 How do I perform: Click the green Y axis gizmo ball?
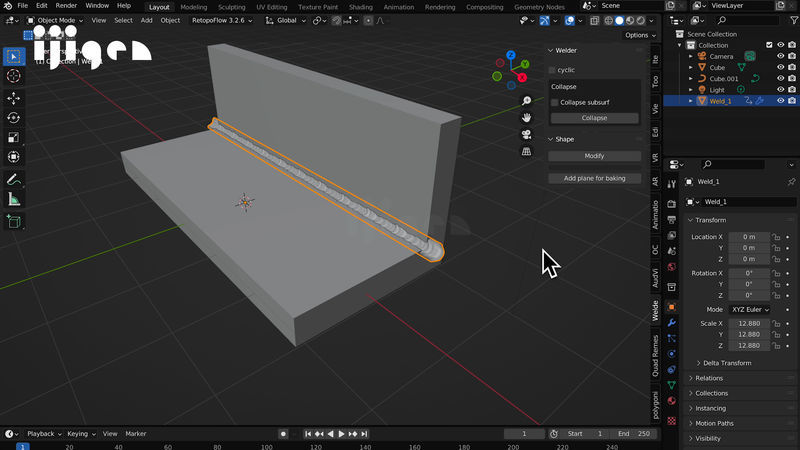pos(525,64)
